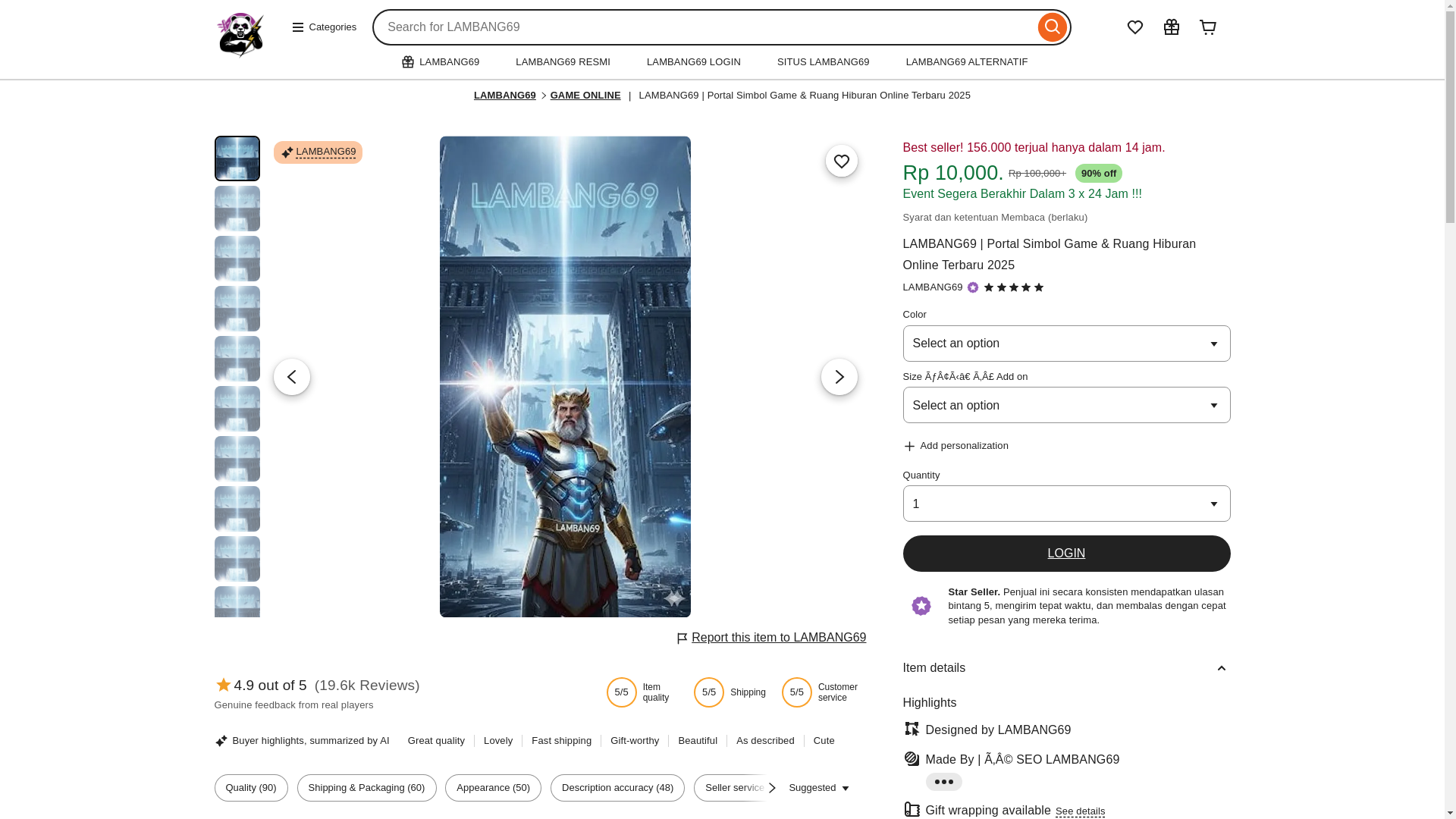Open LAMBANG69 ALTERNATIF nav link
This screenshot has width=1456, height=819.
(966, 62)
